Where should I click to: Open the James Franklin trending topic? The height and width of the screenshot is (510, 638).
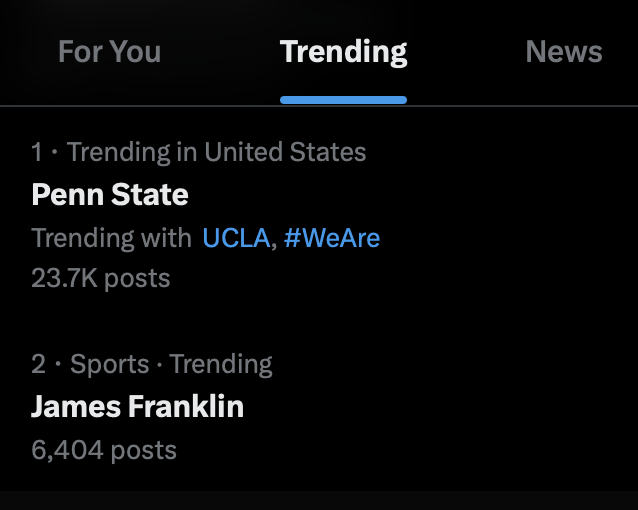(x=138, y=407)
